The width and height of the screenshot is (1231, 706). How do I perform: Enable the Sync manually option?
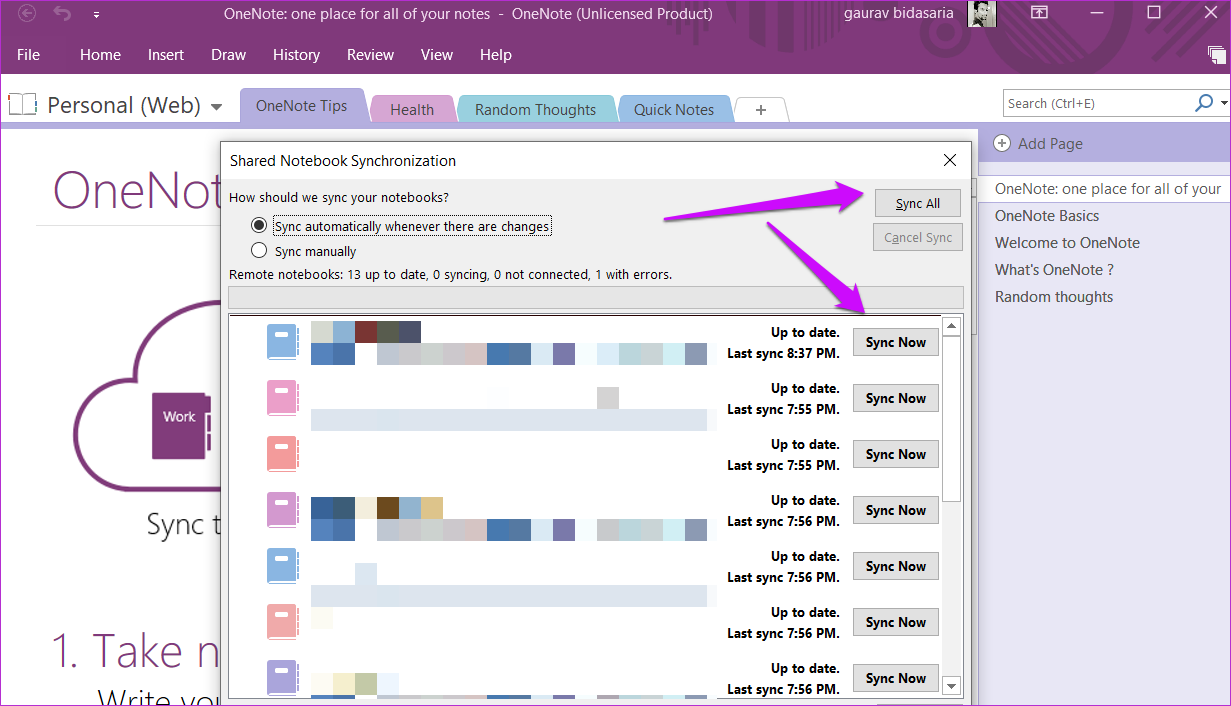pyautogui.click(x=259, y=251)
